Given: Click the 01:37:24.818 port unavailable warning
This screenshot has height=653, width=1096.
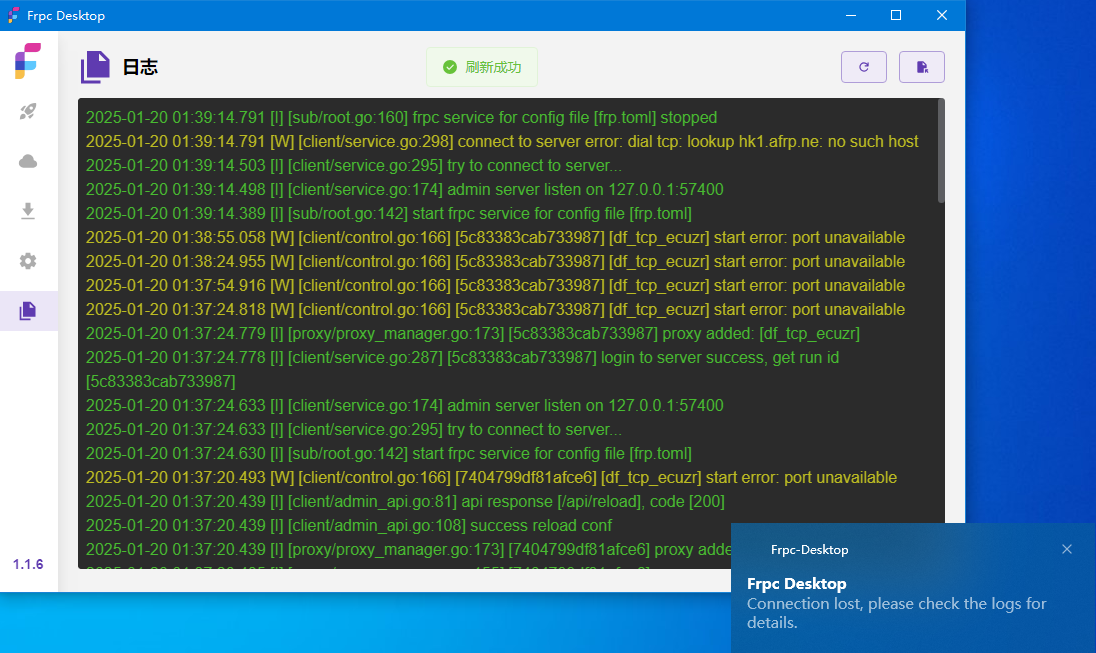Looking at the screenshot, I should click(496, 309).
